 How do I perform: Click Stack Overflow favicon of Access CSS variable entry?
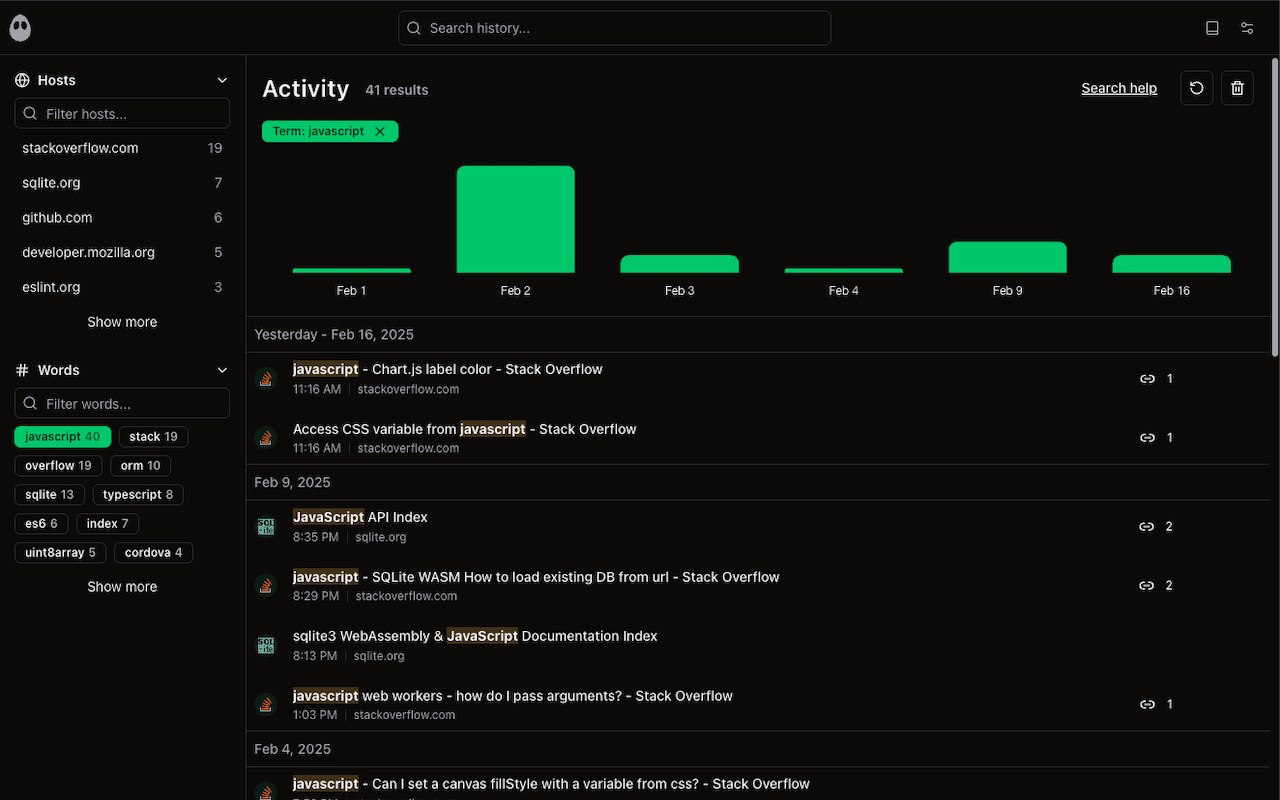[266, 438]
